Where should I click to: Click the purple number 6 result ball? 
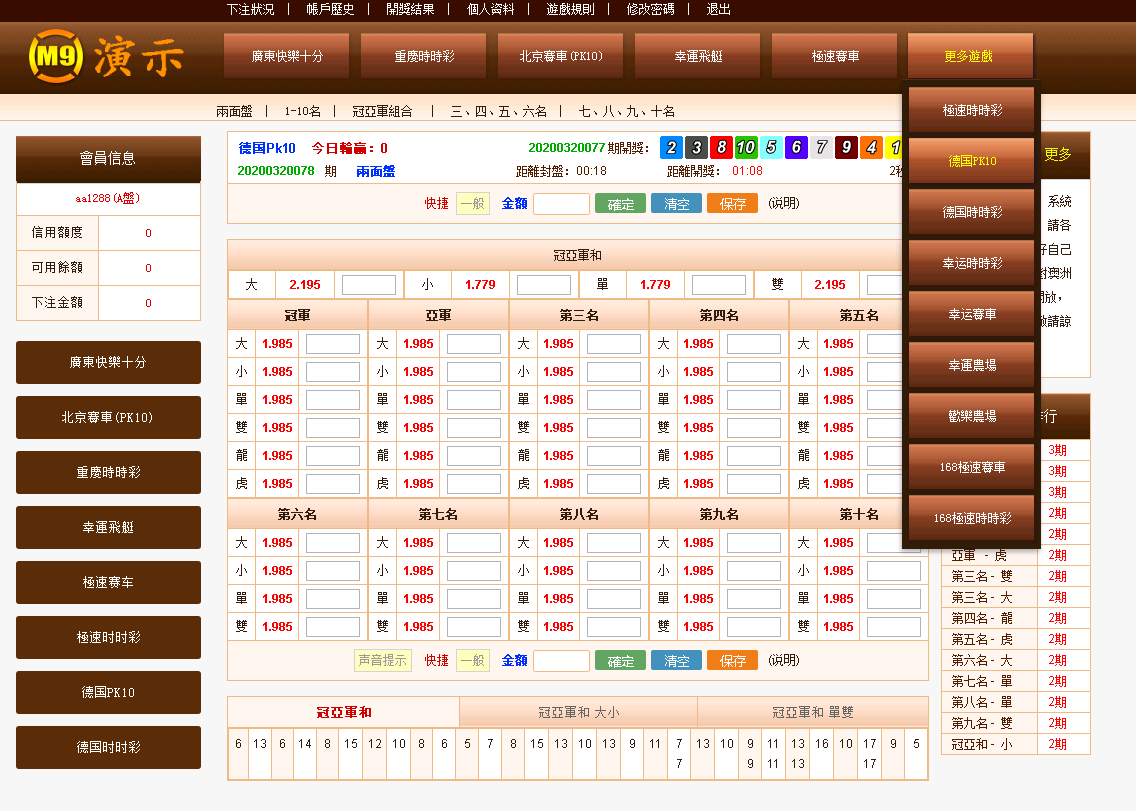(795, 147)
